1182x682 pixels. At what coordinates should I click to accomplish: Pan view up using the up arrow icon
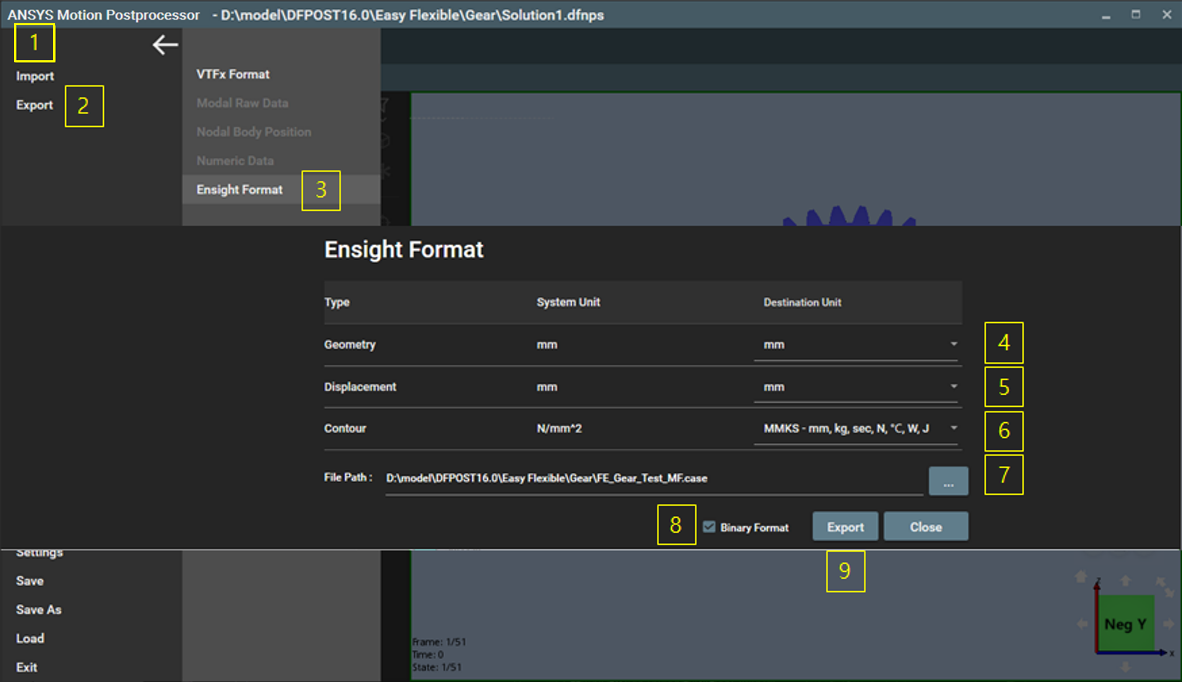click(x=1125, y=580)
